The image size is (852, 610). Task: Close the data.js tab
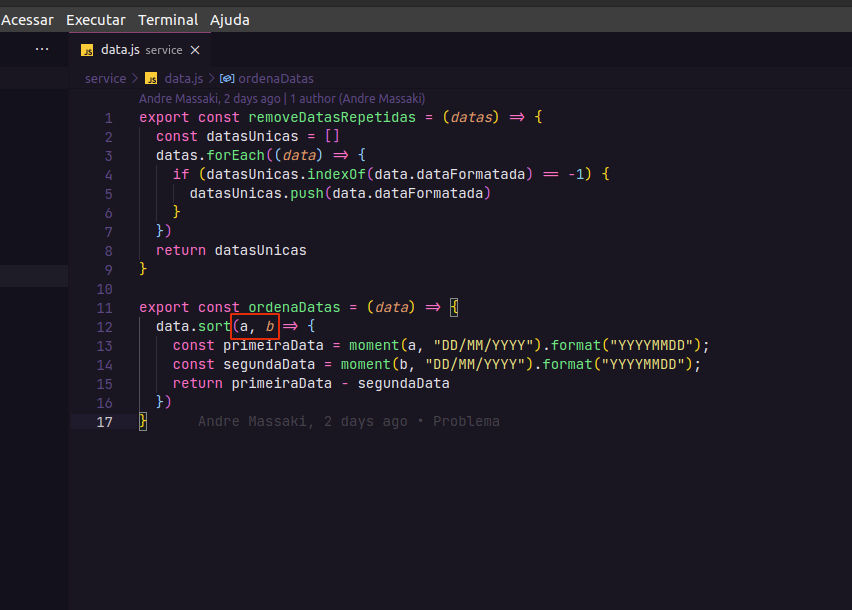pos(195,50)
